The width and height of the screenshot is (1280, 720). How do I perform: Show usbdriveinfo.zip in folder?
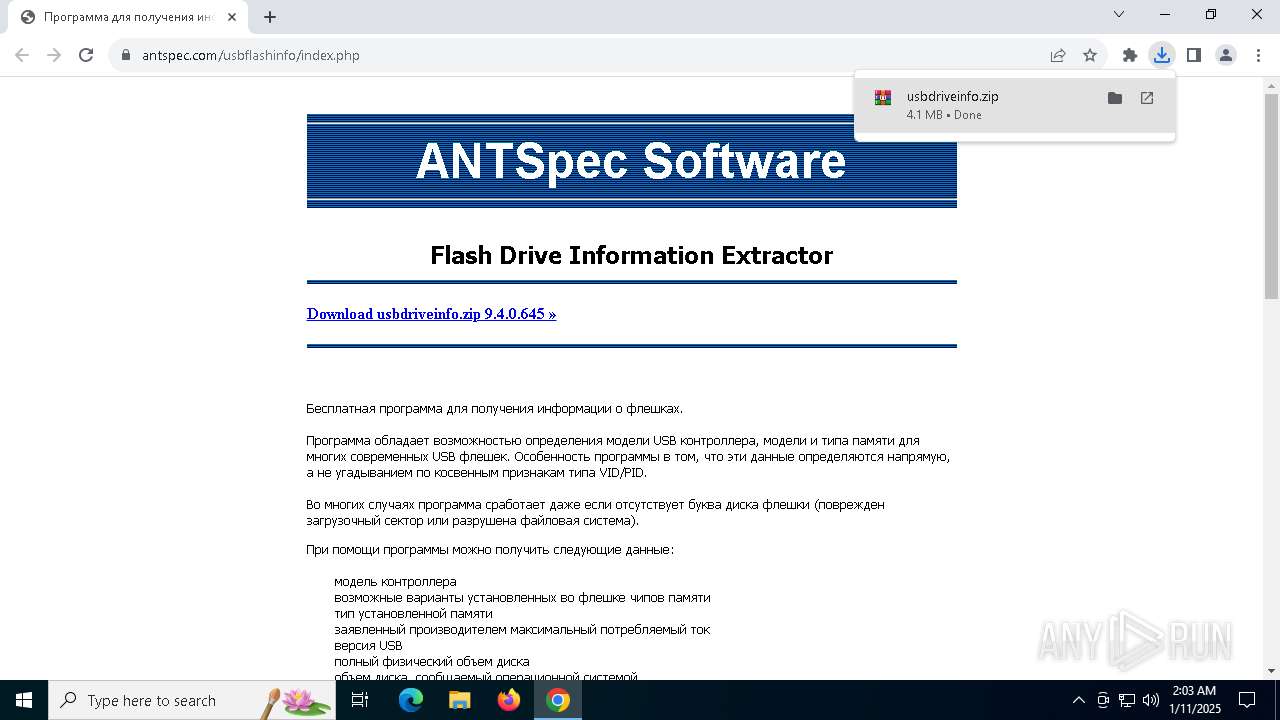coord(1115,98)
